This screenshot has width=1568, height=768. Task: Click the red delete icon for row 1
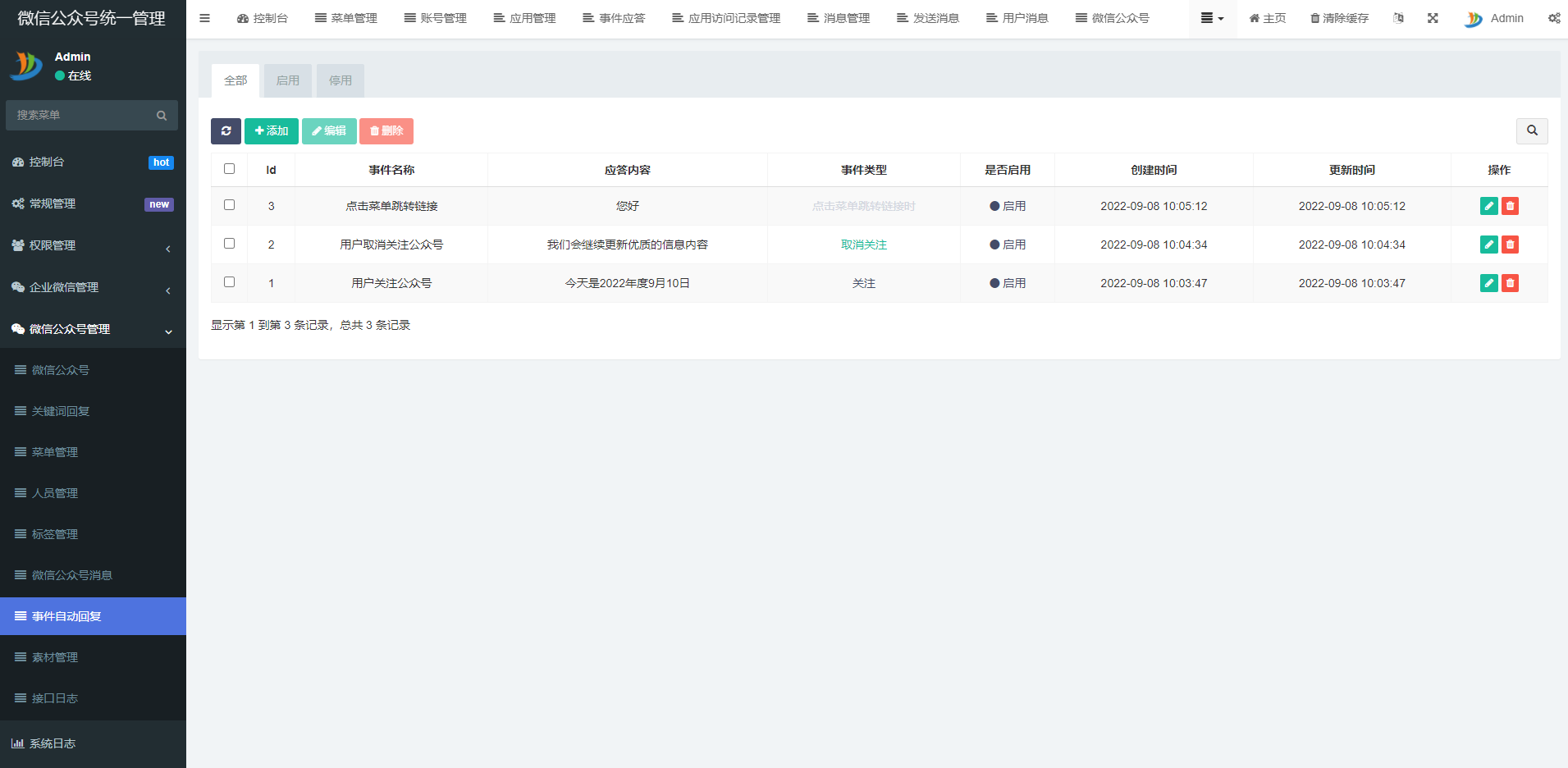1510,283
